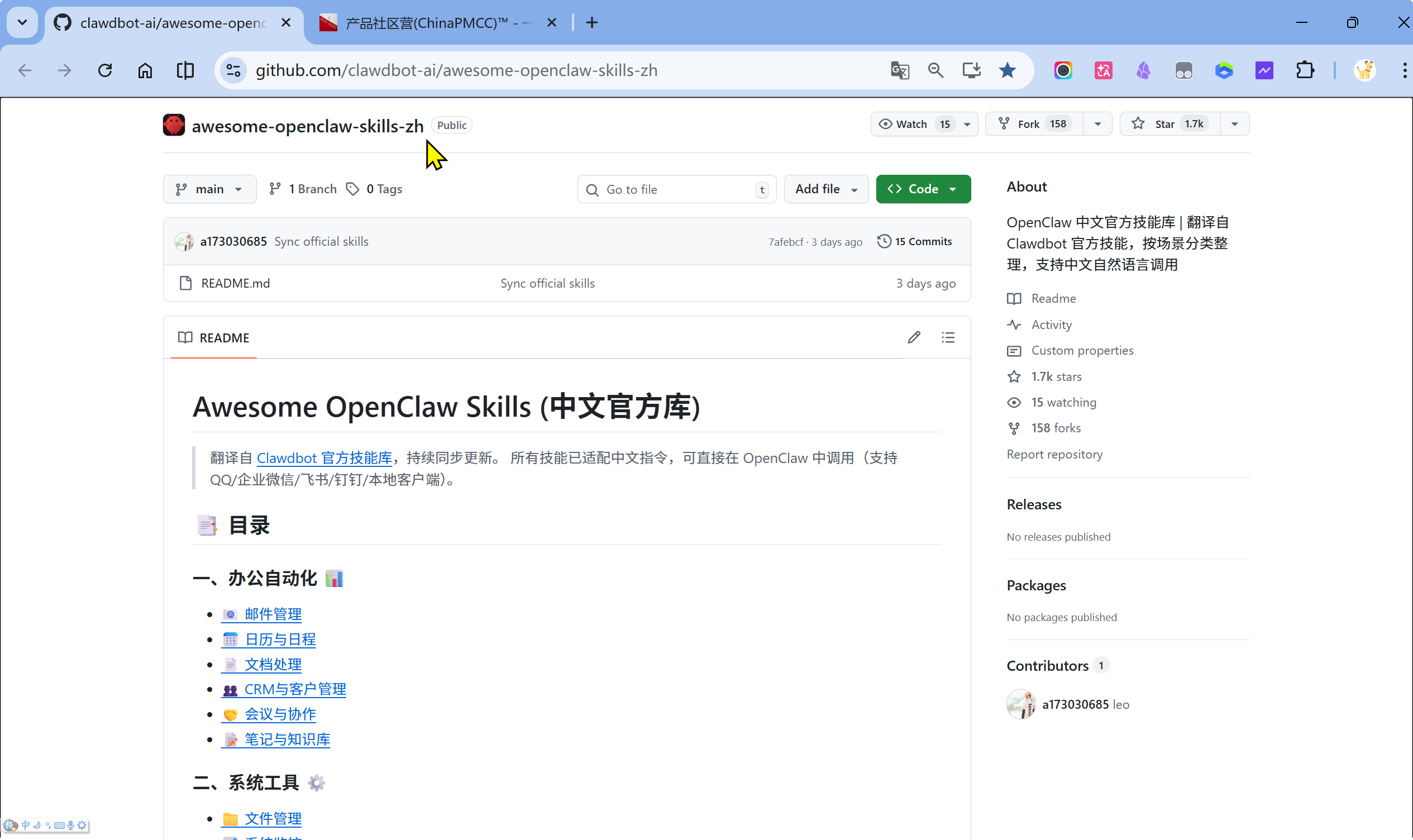The image size is (1413, 840).
Task: Expand the Add file dropdown
Action: click(x=825, y=189)
